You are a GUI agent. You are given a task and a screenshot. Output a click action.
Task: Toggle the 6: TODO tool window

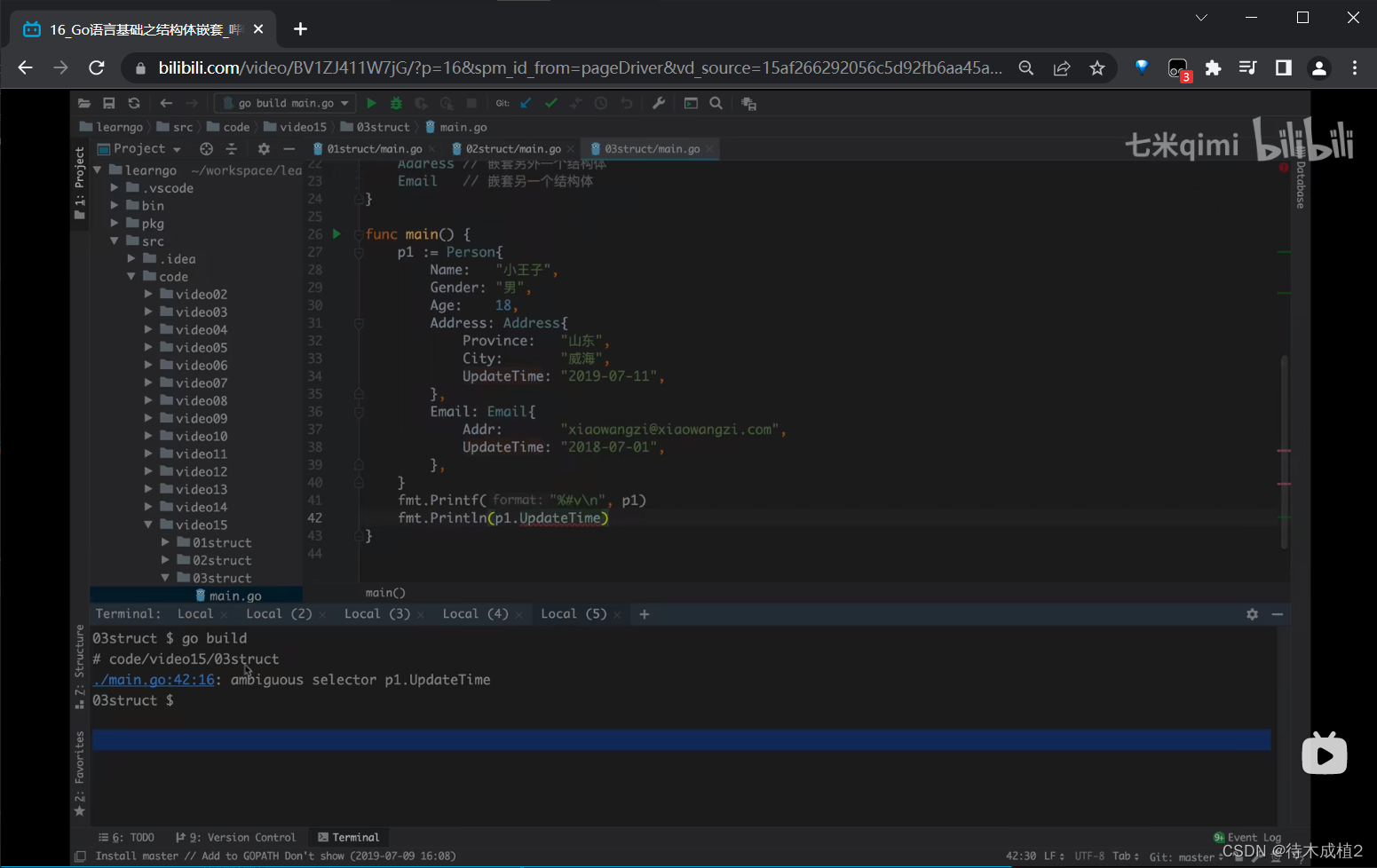[x=126, y=838]
